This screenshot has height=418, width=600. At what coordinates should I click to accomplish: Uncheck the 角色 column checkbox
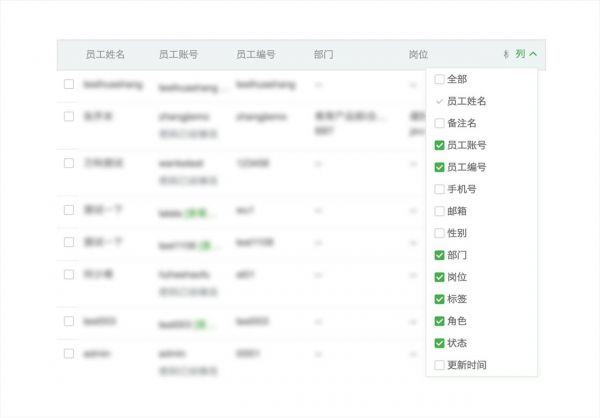[440, 321]
